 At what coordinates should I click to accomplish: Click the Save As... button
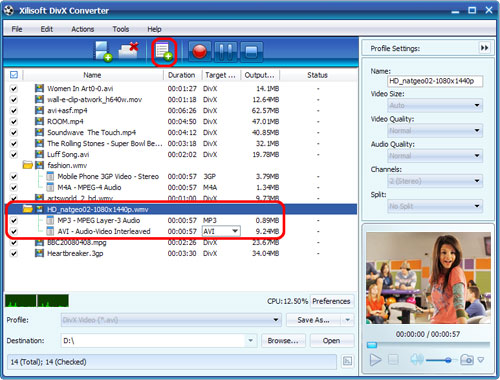click(x=313, y=320)
